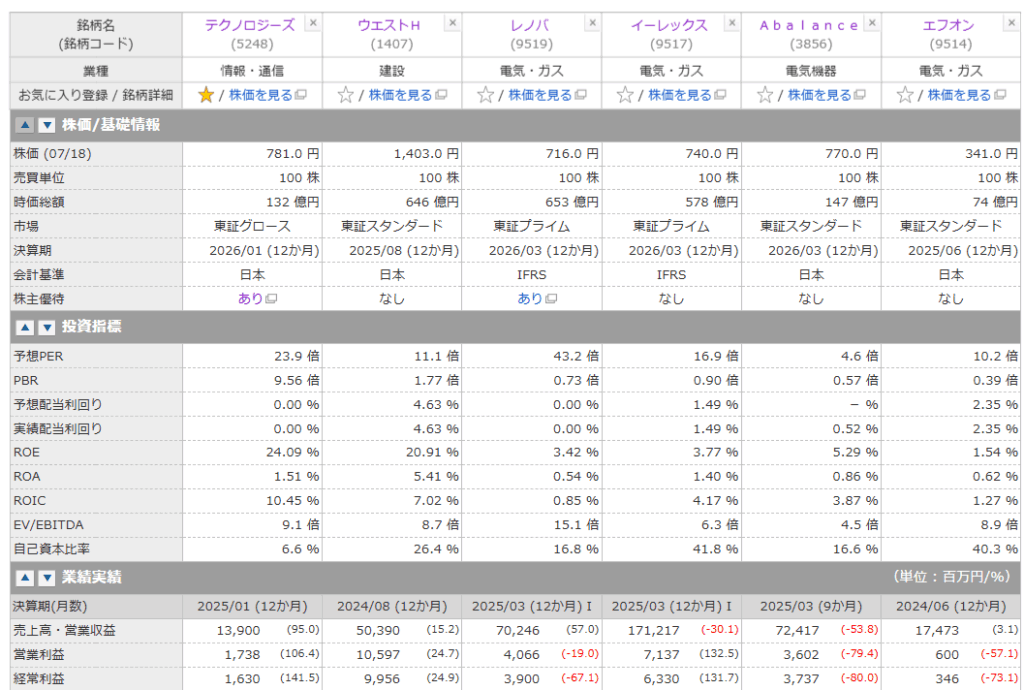The image size is (1024, 690).
Task: Click the 自己資本比率 row label
Action: pyautogui.click(x=52, y=549)
